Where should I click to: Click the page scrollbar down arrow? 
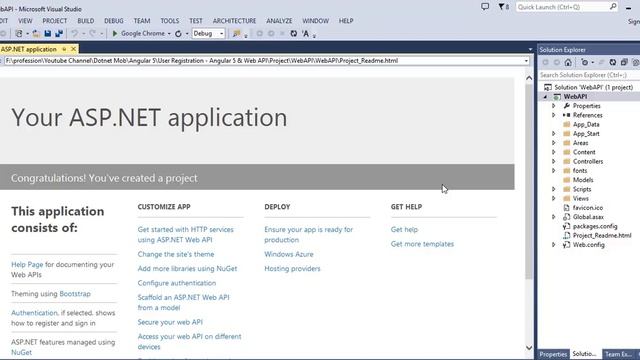click(x=529, y=348)
